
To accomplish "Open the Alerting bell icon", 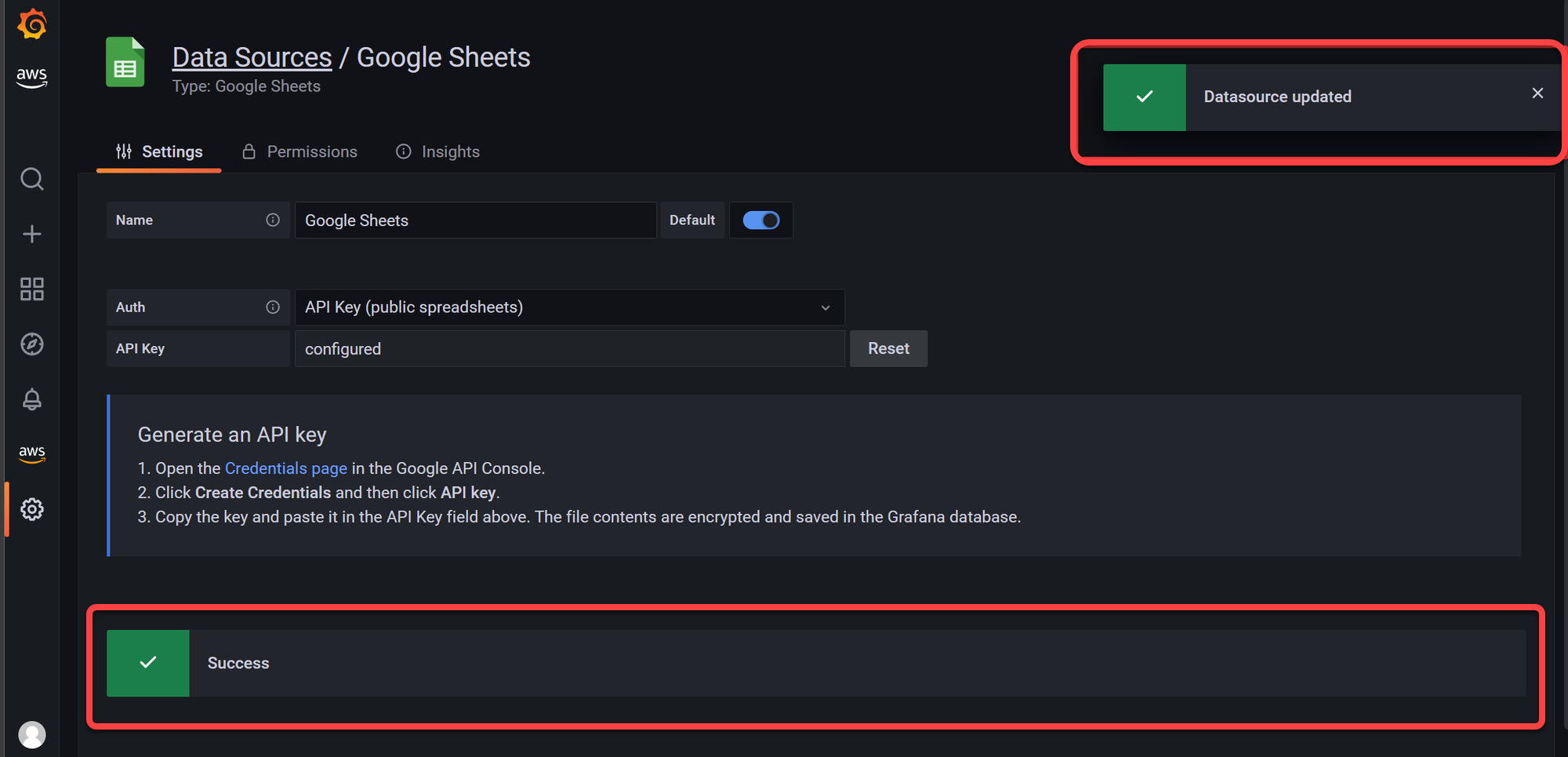I will coord(31,399).
